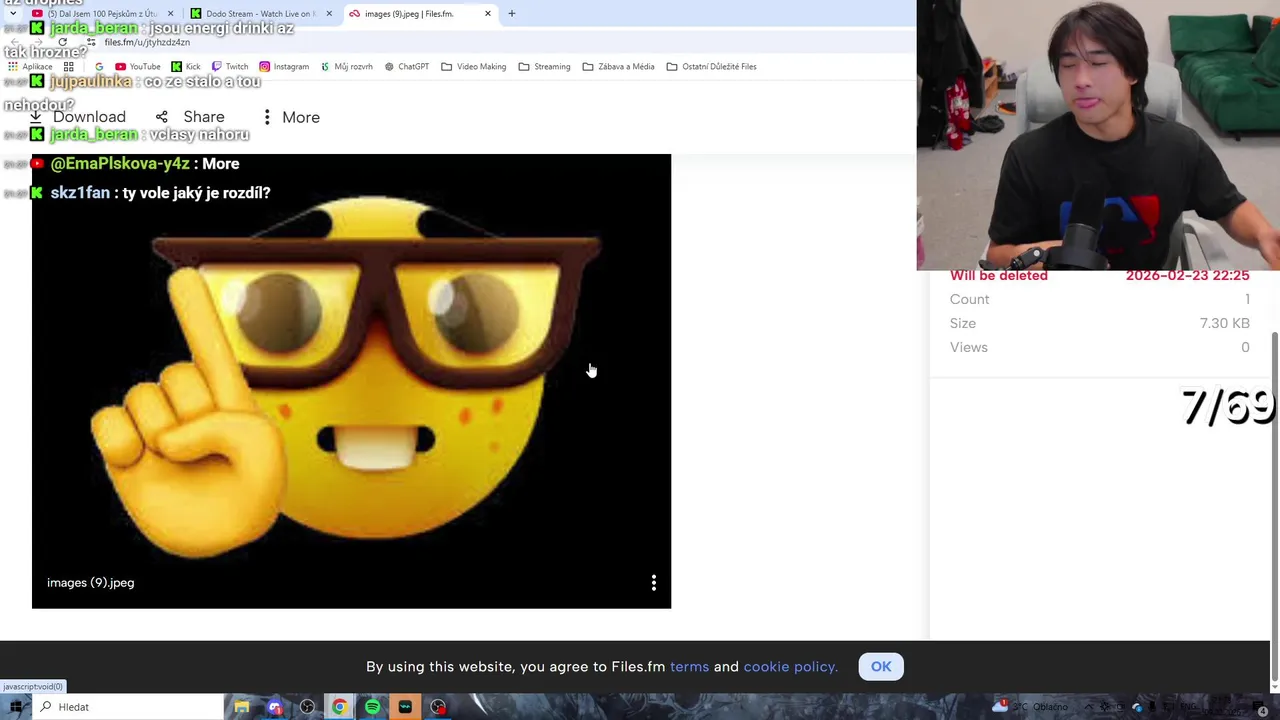Click the Share button on Files.fm
Image resolution: width=1280 pixels, height=720 pixels.
[x=190, y=117]
